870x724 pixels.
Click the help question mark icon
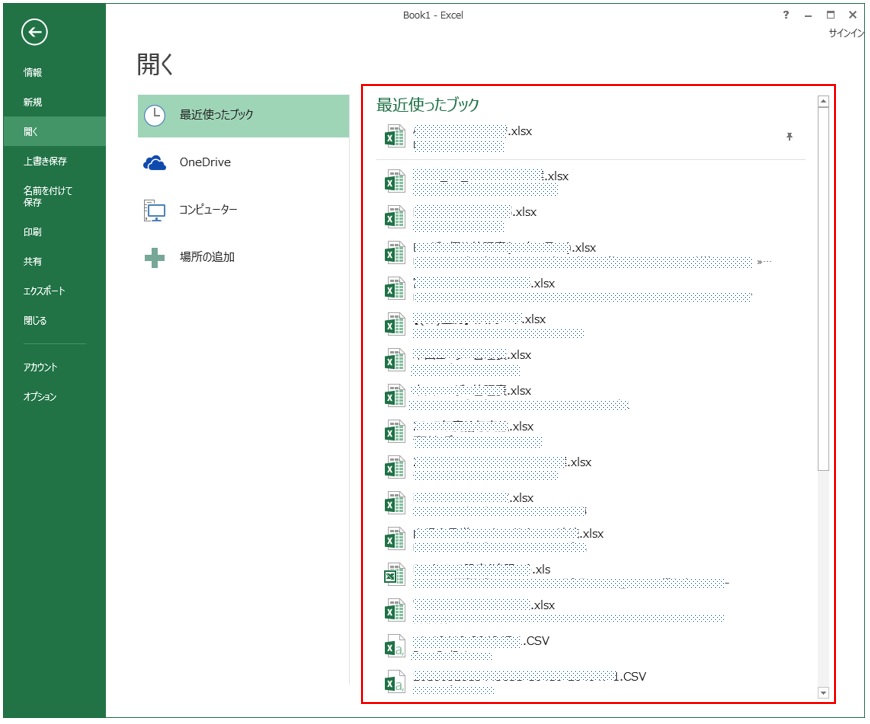784,14
